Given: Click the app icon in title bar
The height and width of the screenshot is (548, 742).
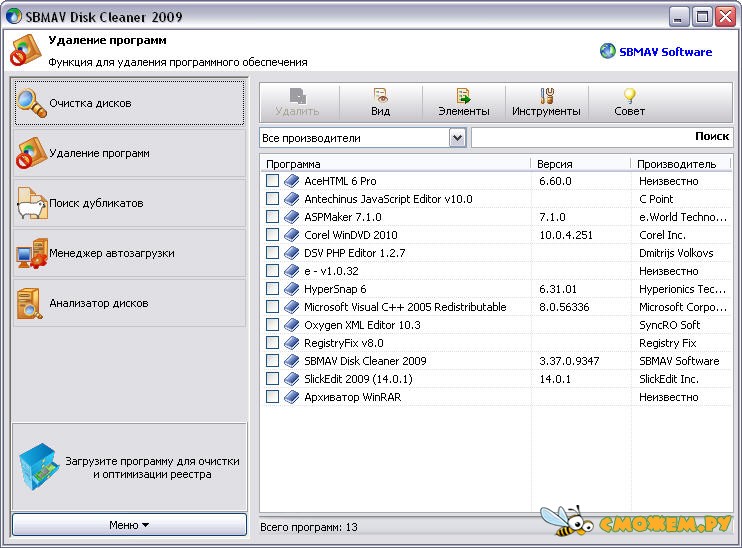Looking at the screenshot, I should pos(14,16).
